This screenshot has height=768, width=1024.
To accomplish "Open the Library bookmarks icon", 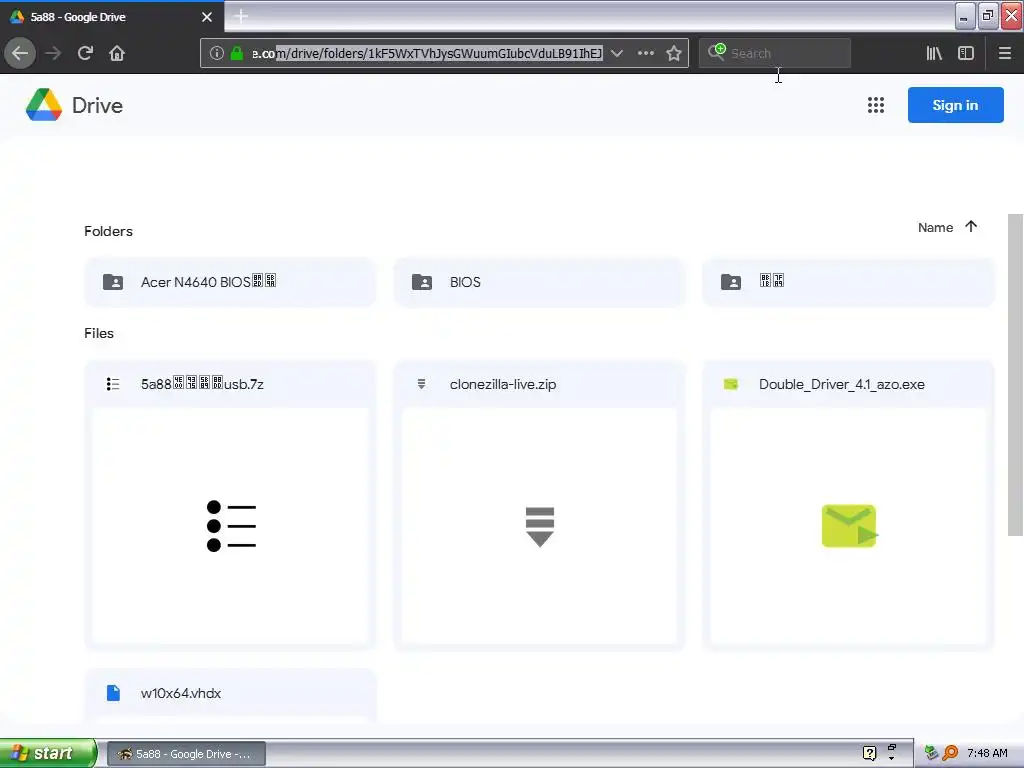I will 934,53.
